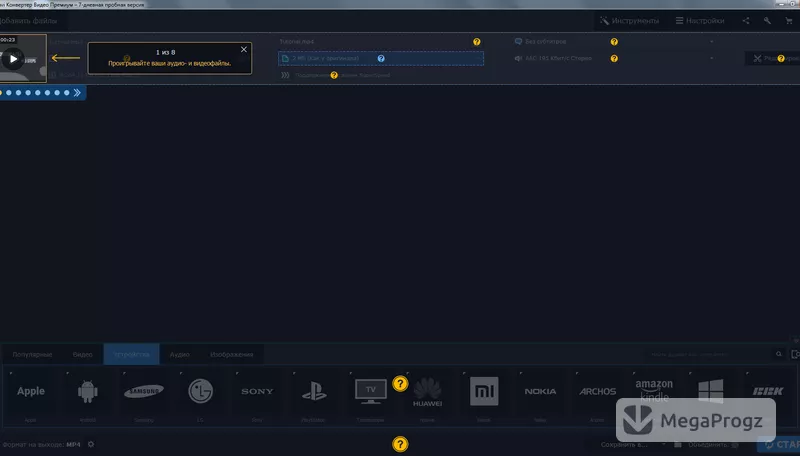The height and width of the screenshot is (456, 800).
Task: Click the blue help icon in the size field
Action: point(381,59)
